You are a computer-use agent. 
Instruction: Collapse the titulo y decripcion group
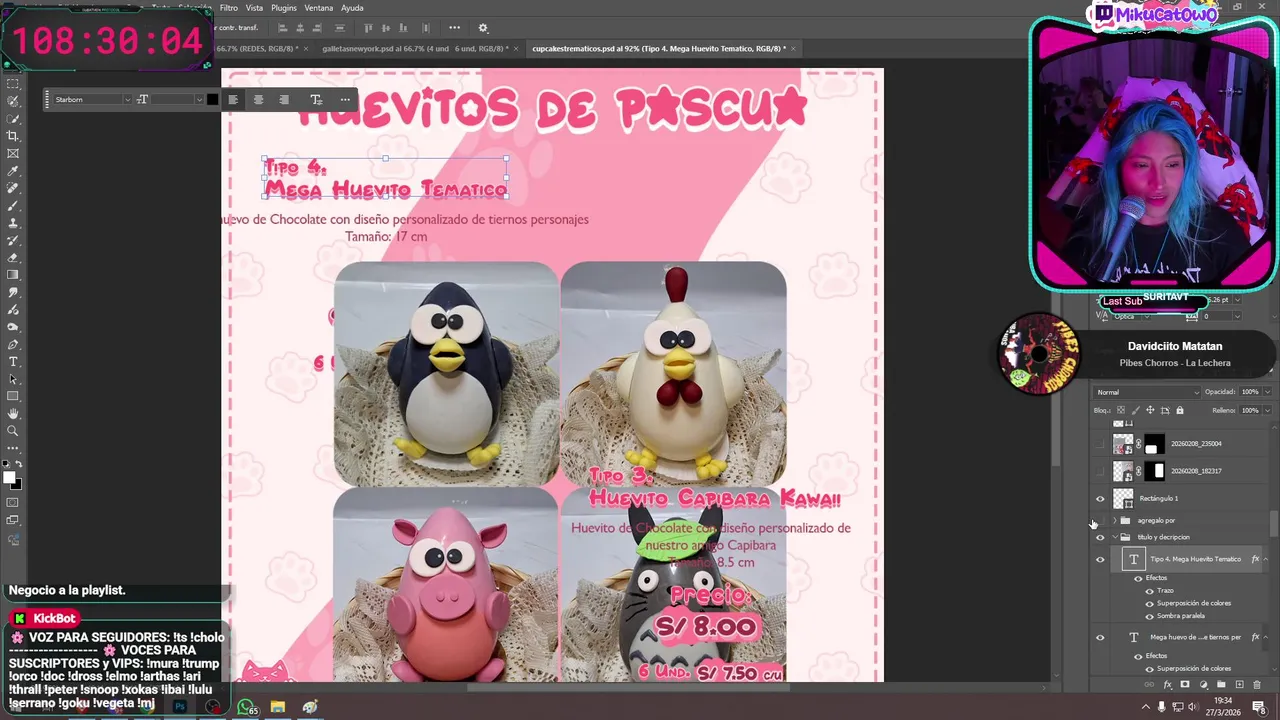coord(1115,537)
